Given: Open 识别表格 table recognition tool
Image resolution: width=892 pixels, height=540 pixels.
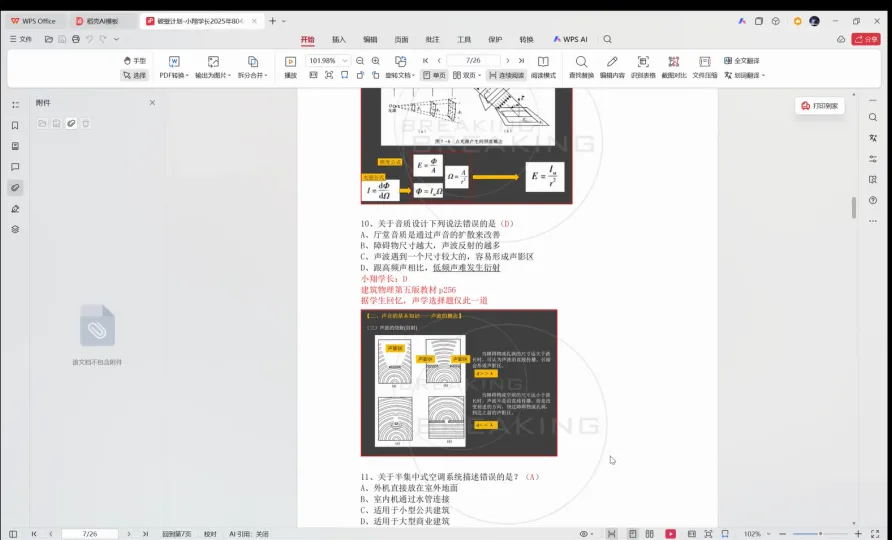Looking at the screenshot, I should [x=643, y=67].
